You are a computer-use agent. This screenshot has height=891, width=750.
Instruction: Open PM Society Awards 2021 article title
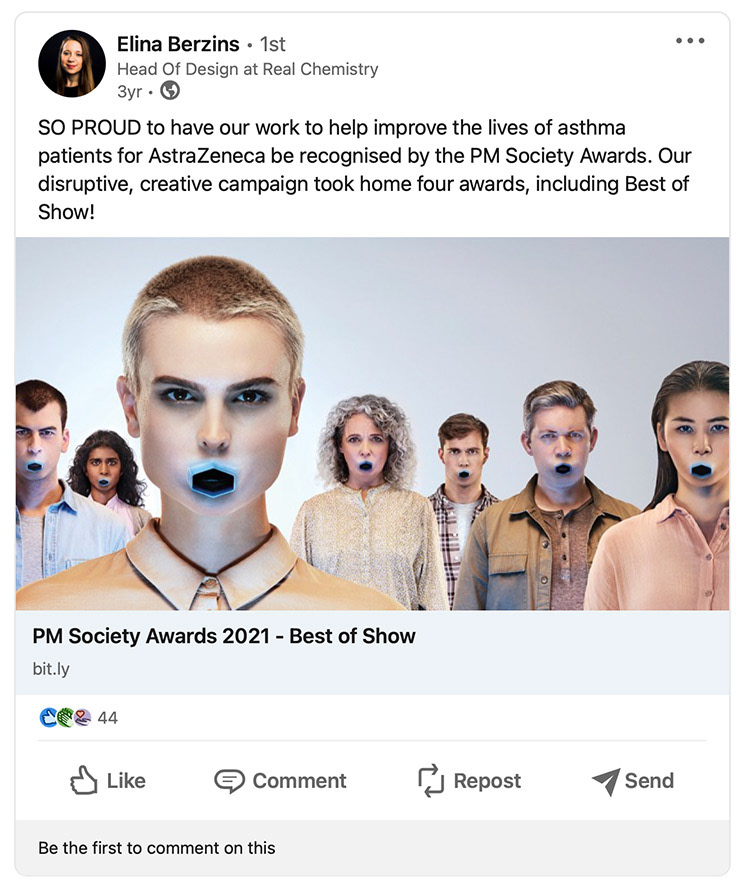[x=224, y=636]
